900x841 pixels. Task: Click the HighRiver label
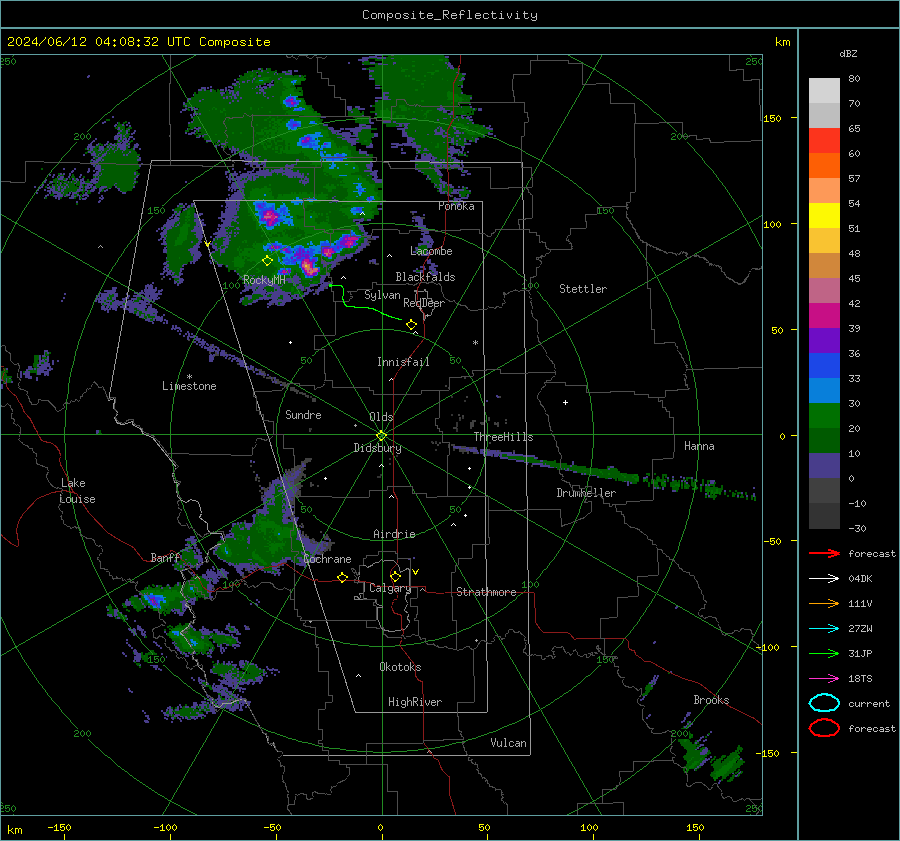tap(415, 702)
